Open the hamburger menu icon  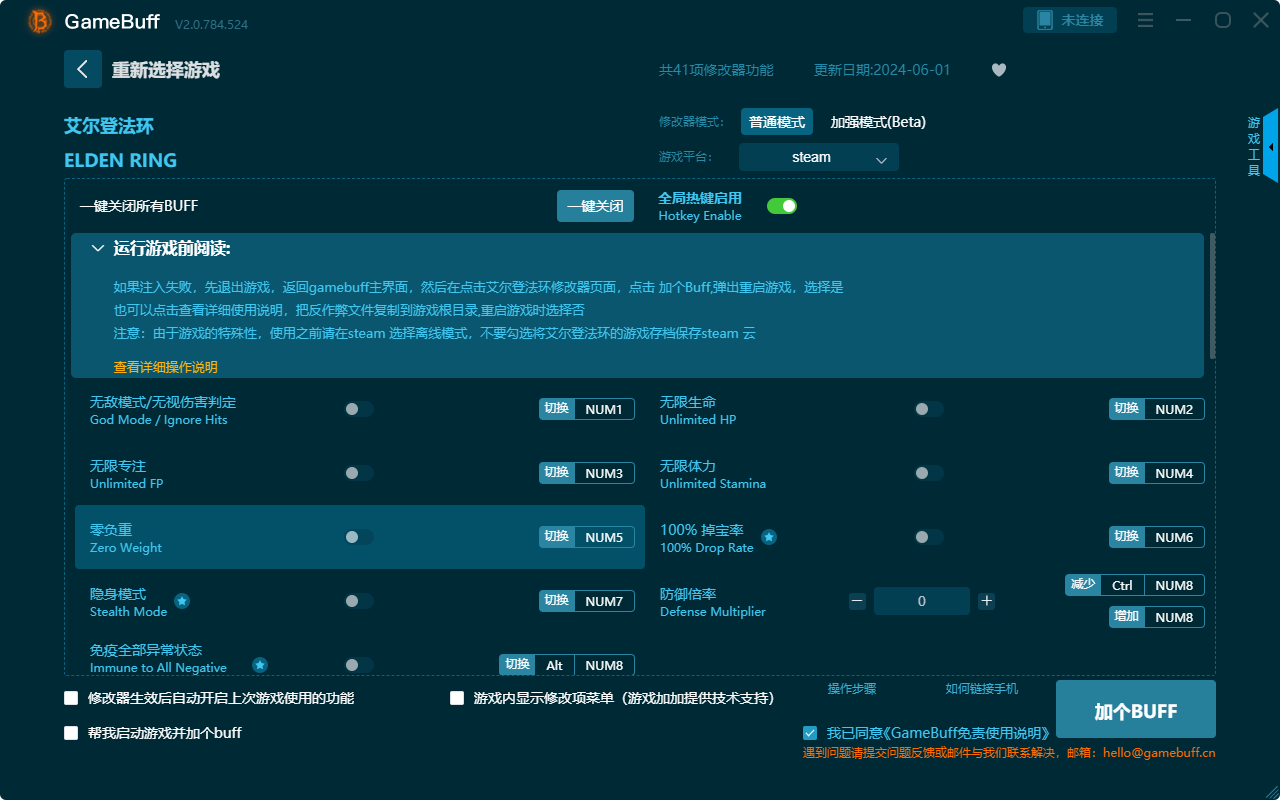tap(1144, 19)
